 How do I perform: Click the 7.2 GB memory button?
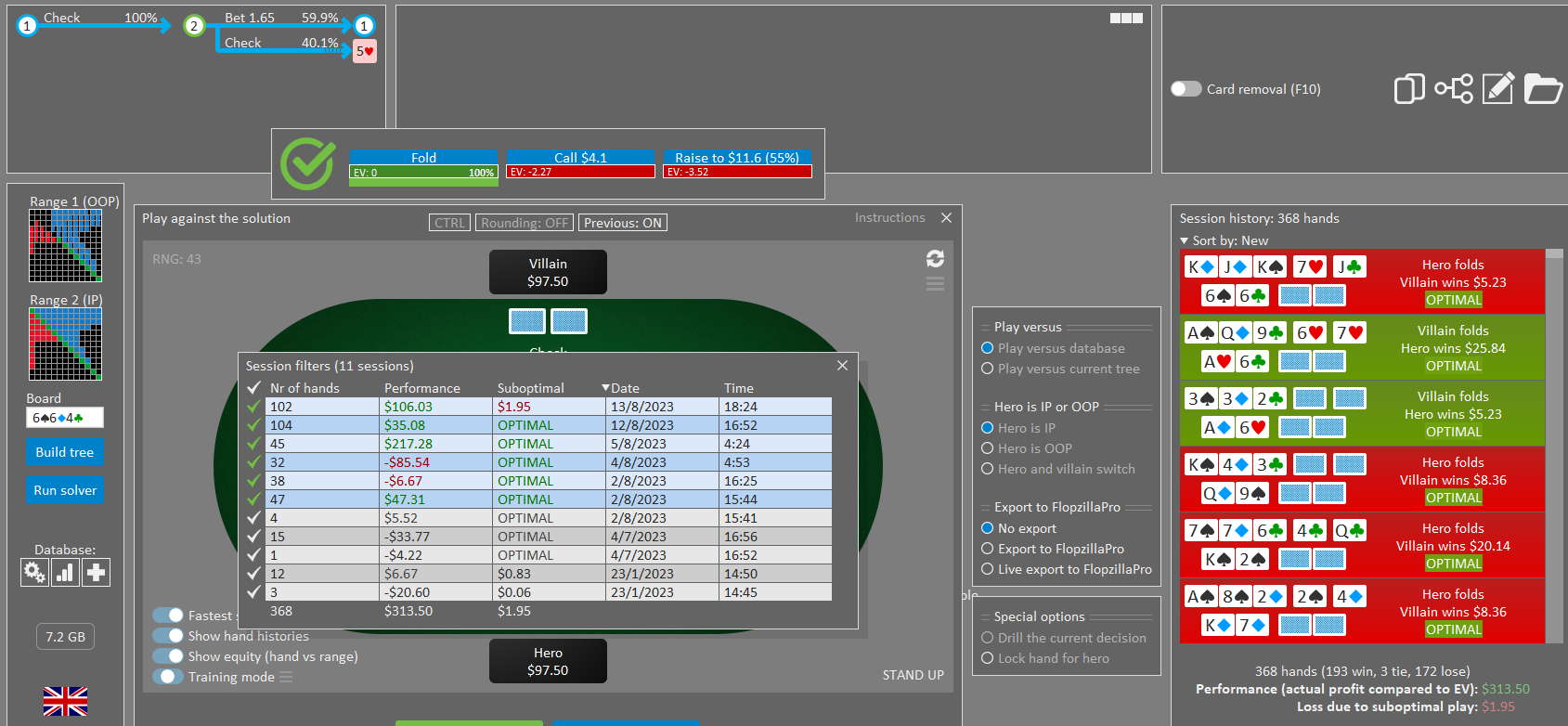[65, 637]
